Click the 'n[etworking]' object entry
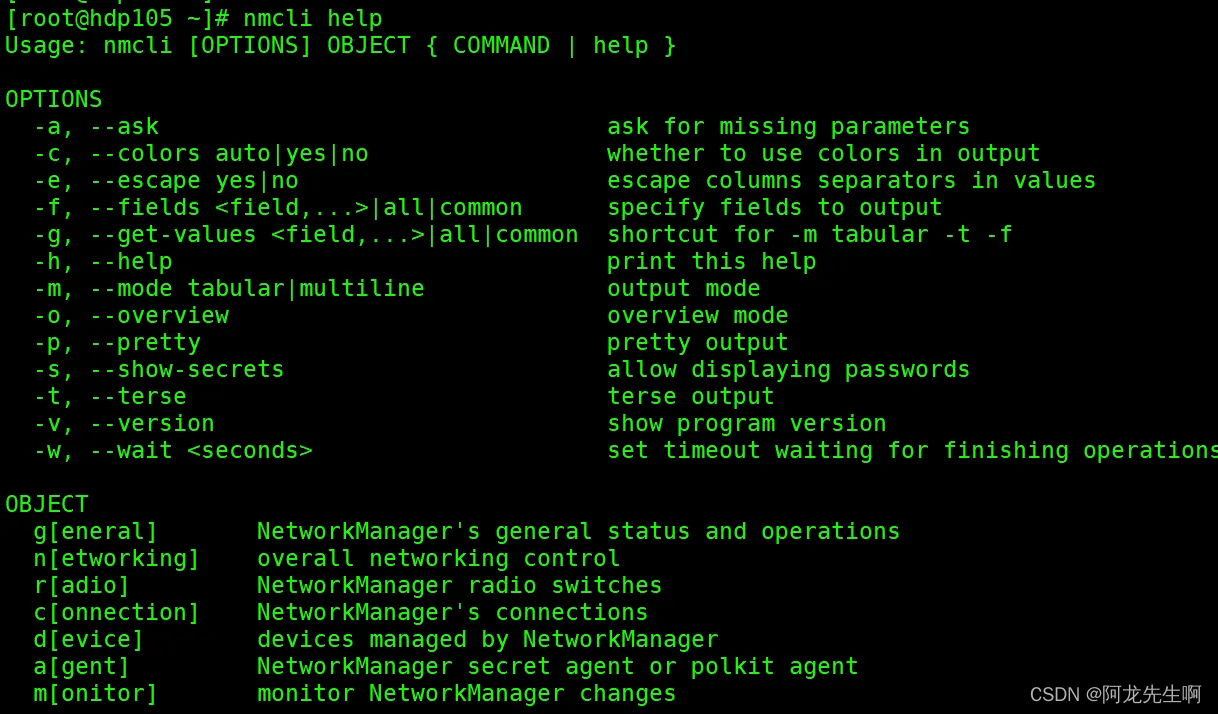Screen dimensions: 1218x714 (x=116, y=558)
